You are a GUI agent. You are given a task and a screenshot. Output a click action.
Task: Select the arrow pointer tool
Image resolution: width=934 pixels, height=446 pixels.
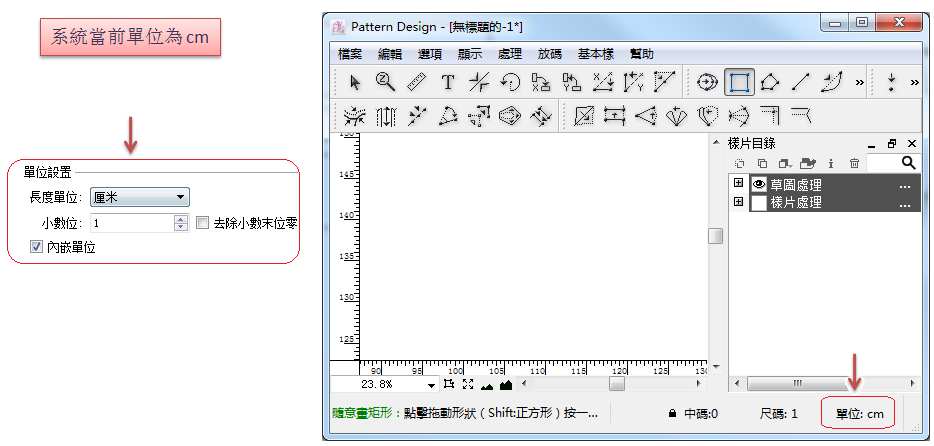click(x=354, y=82)
